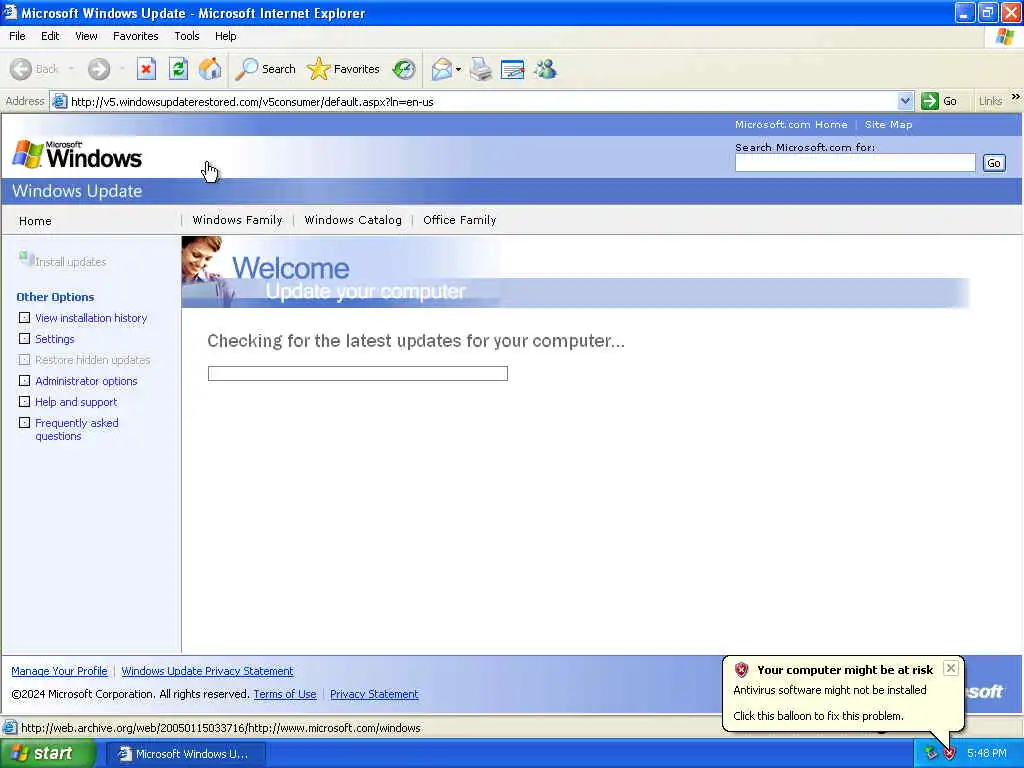This screenshot has width=1024, height=768.
Task: Open the Tools menu
Action: point(187,36)
